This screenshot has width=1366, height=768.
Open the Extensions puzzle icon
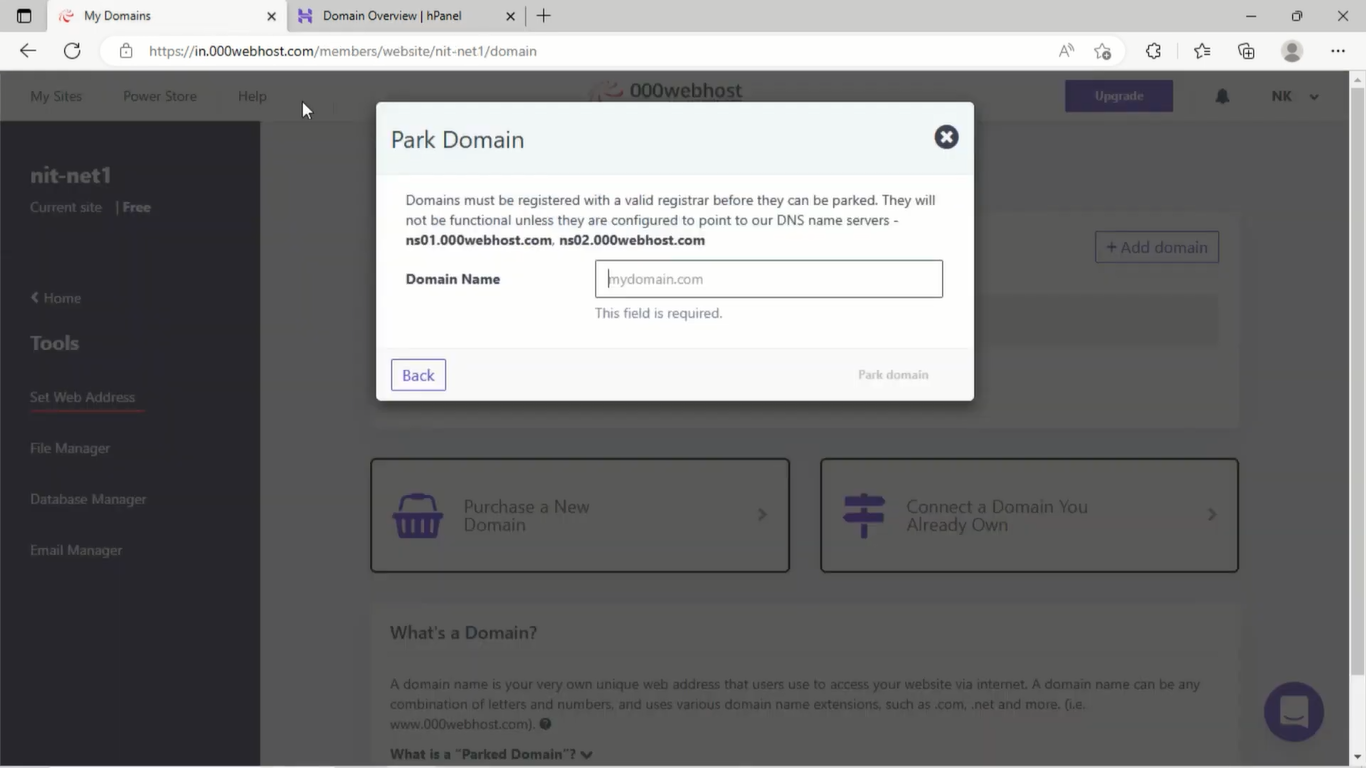(1153, 51)
